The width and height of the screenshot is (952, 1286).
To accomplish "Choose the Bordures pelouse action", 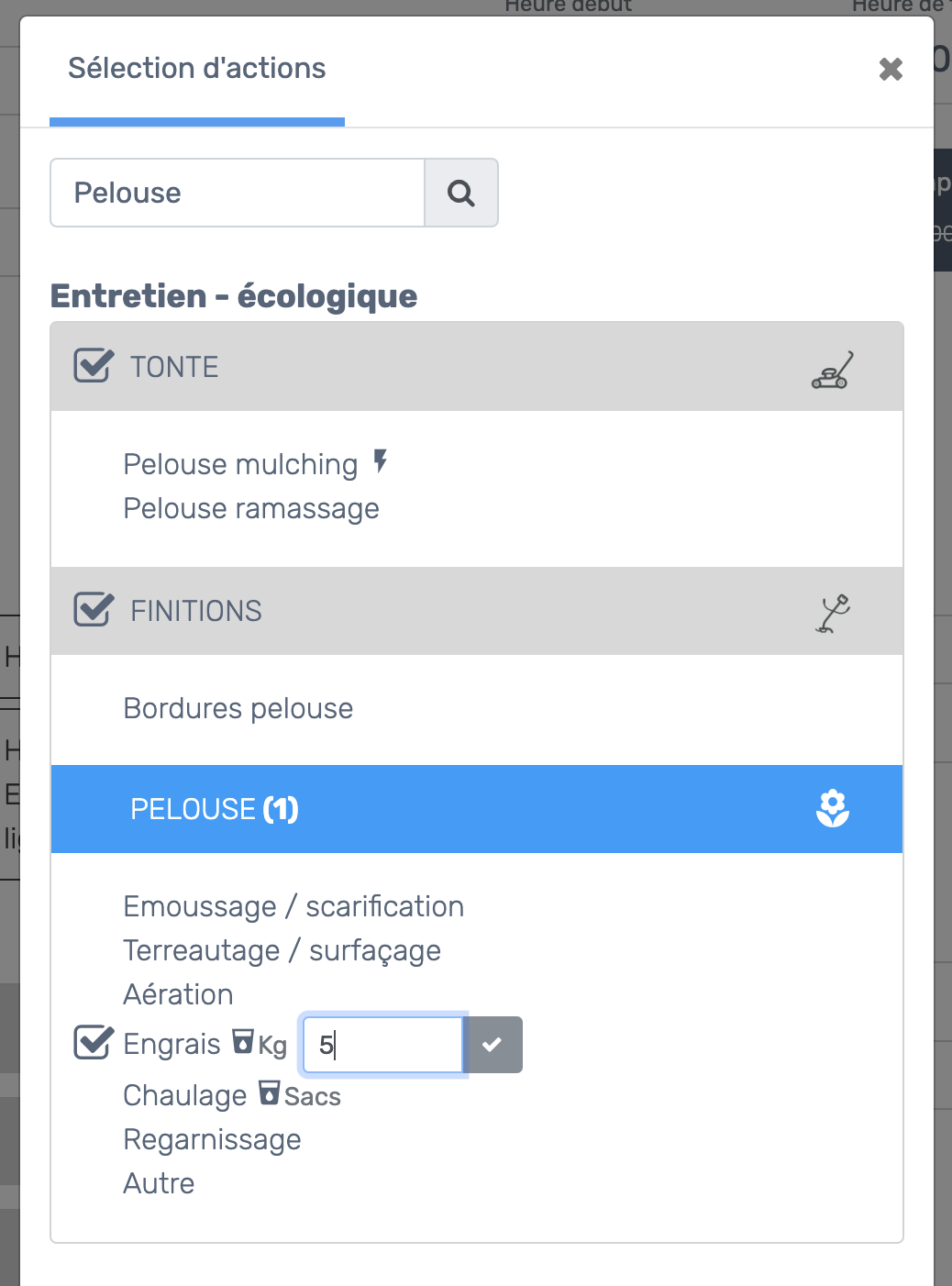I will (238, 708).
